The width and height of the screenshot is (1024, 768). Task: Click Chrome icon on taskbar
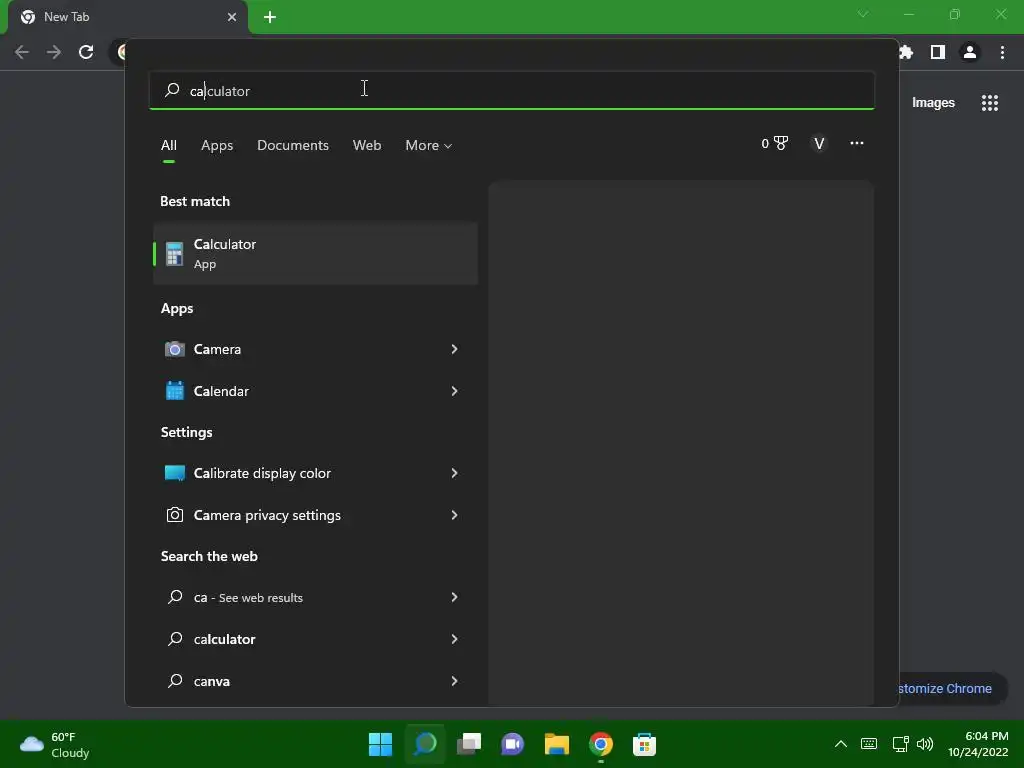pyautogui.click(x=601, y=744)
